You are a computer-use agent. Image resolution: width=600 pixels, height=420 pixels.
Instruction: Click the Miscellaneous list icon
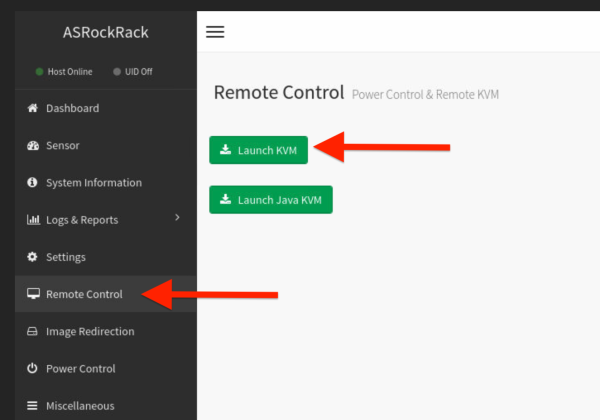point(32,406)
